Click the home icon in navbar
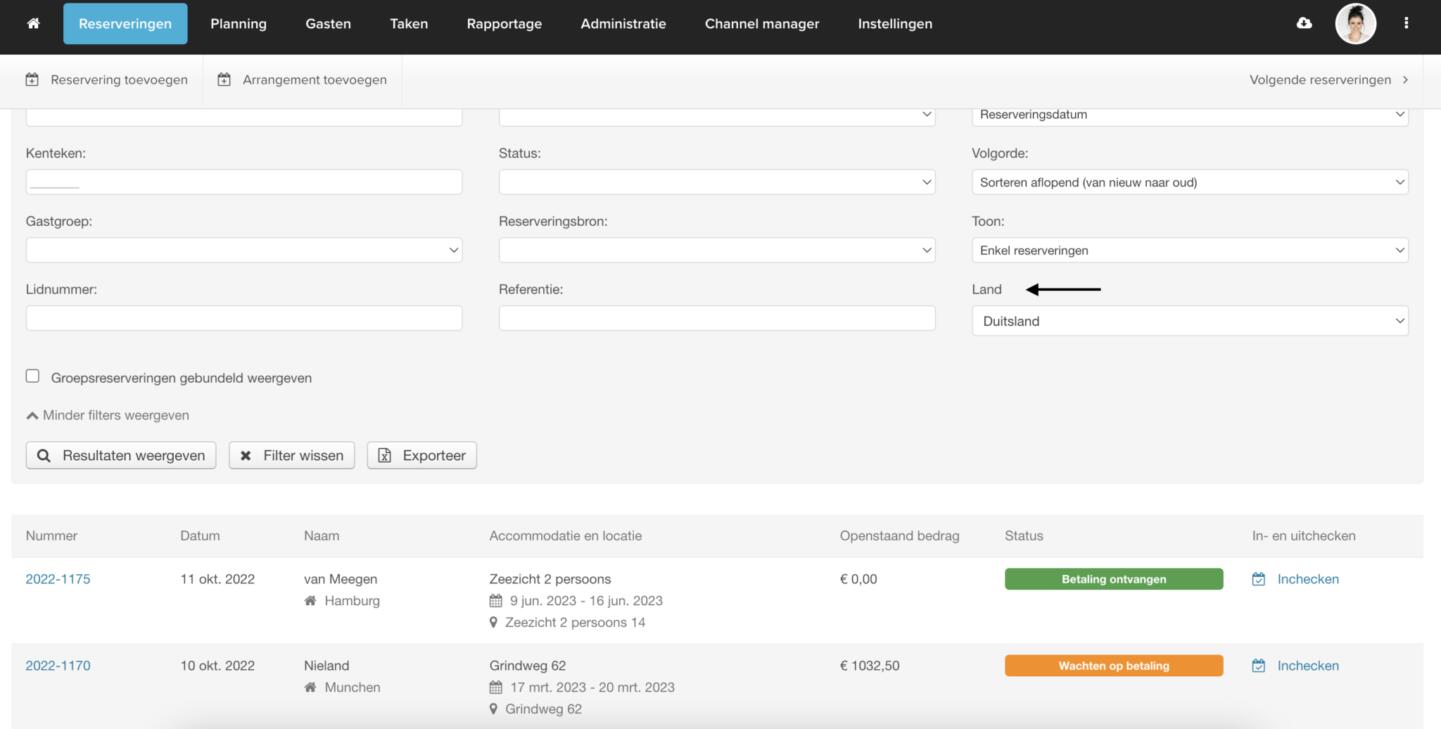Screen dimensions: 1441x729 coord(33,24)
